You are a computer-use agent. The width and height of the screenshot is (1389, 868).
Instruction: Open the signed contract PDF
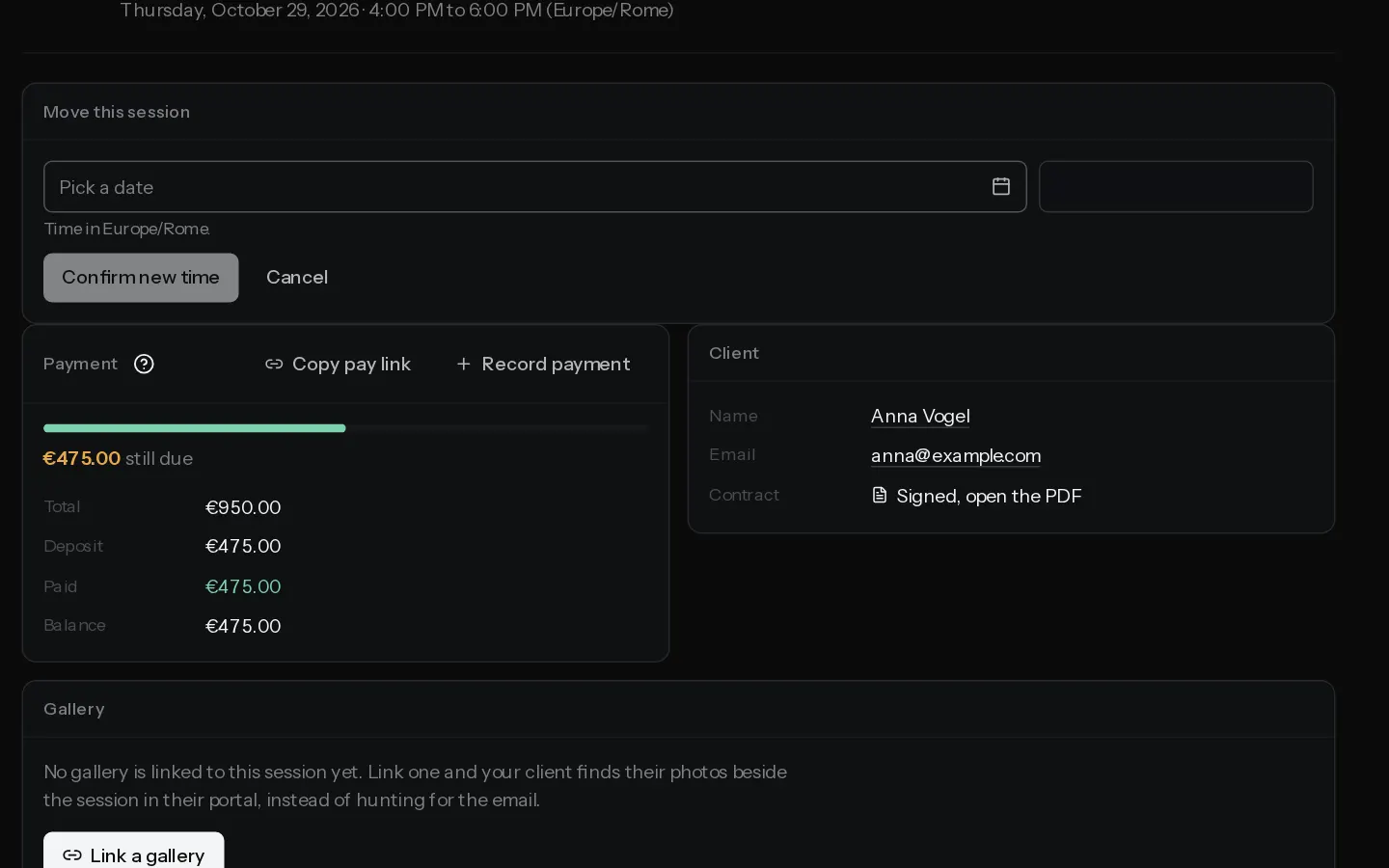(x=976, y=496)
